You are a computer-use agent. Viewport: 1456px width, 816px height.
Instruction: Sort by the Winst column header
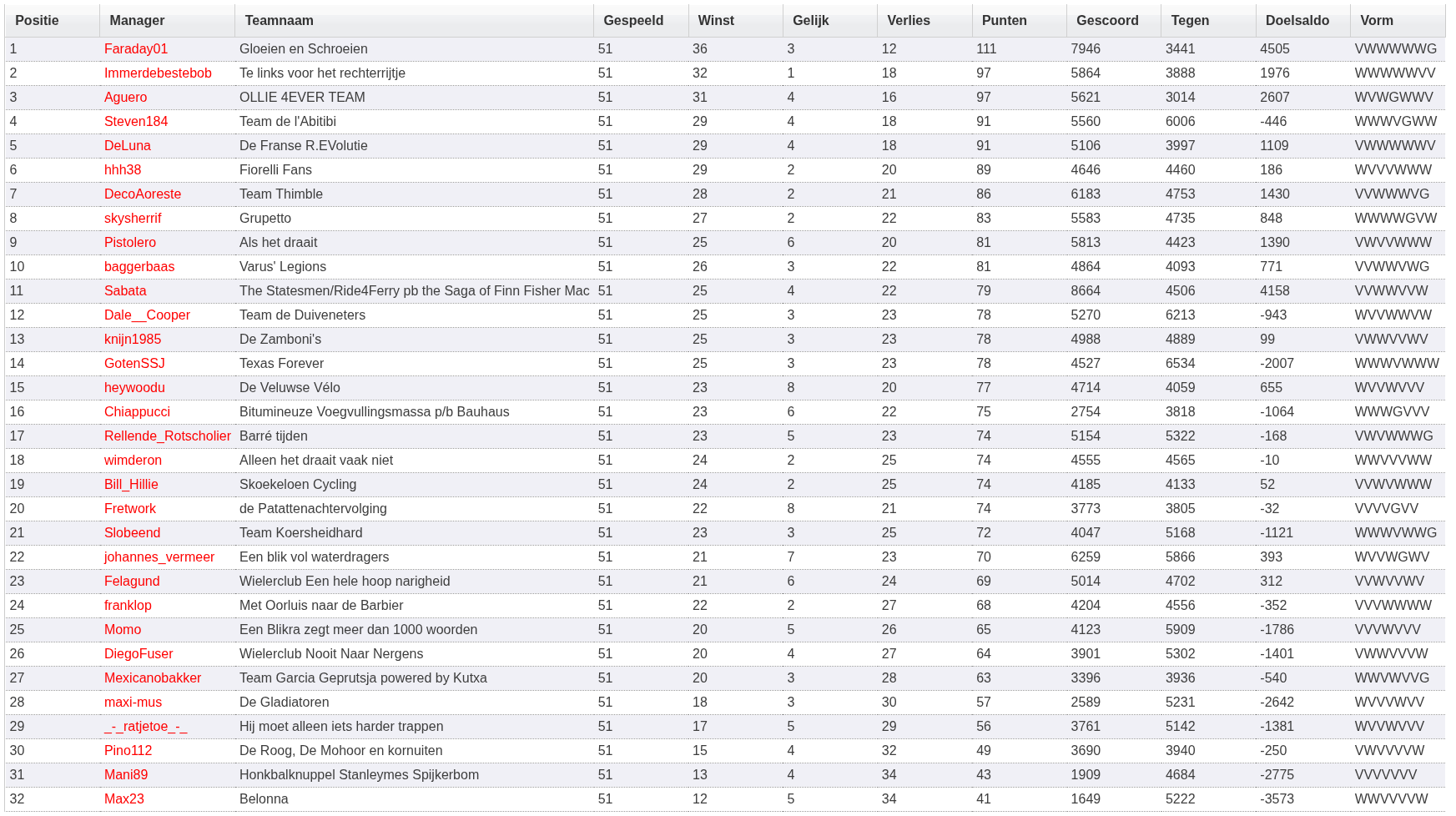pos(716,21)
